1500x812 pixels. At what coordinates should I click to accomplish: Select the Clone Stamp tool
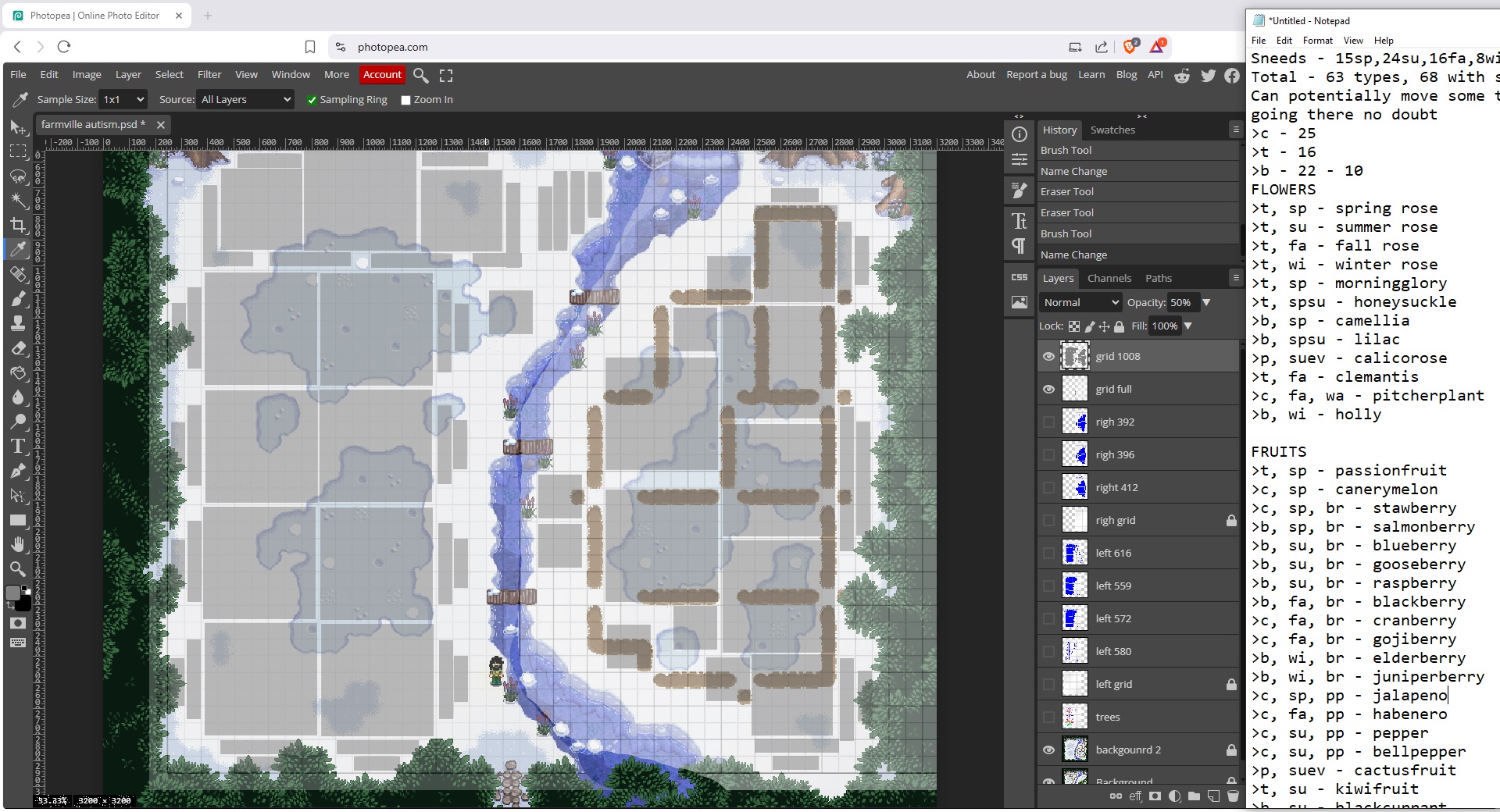[17, 323]
